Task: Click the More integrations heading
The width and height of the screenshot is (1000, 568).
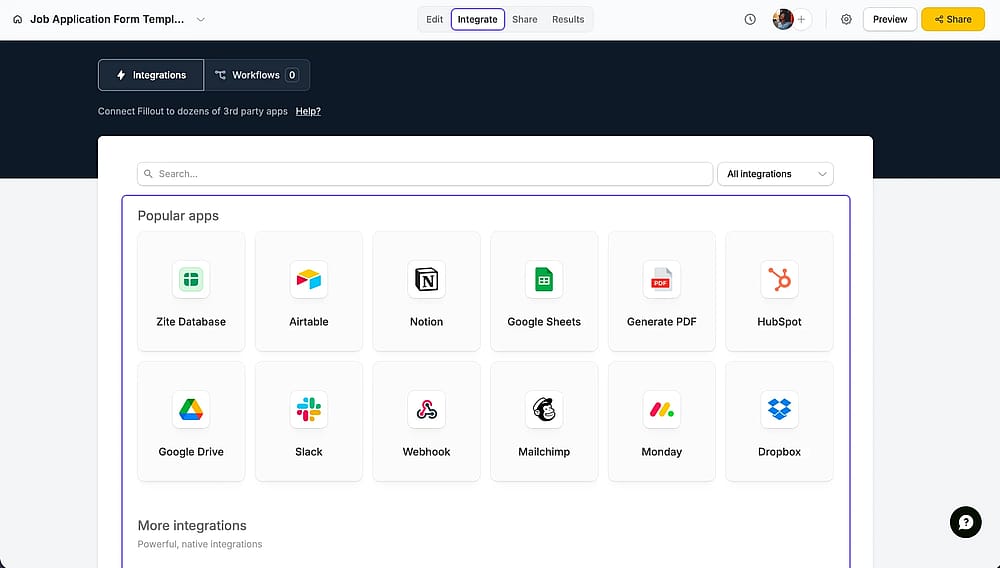Action: [192, 525]
